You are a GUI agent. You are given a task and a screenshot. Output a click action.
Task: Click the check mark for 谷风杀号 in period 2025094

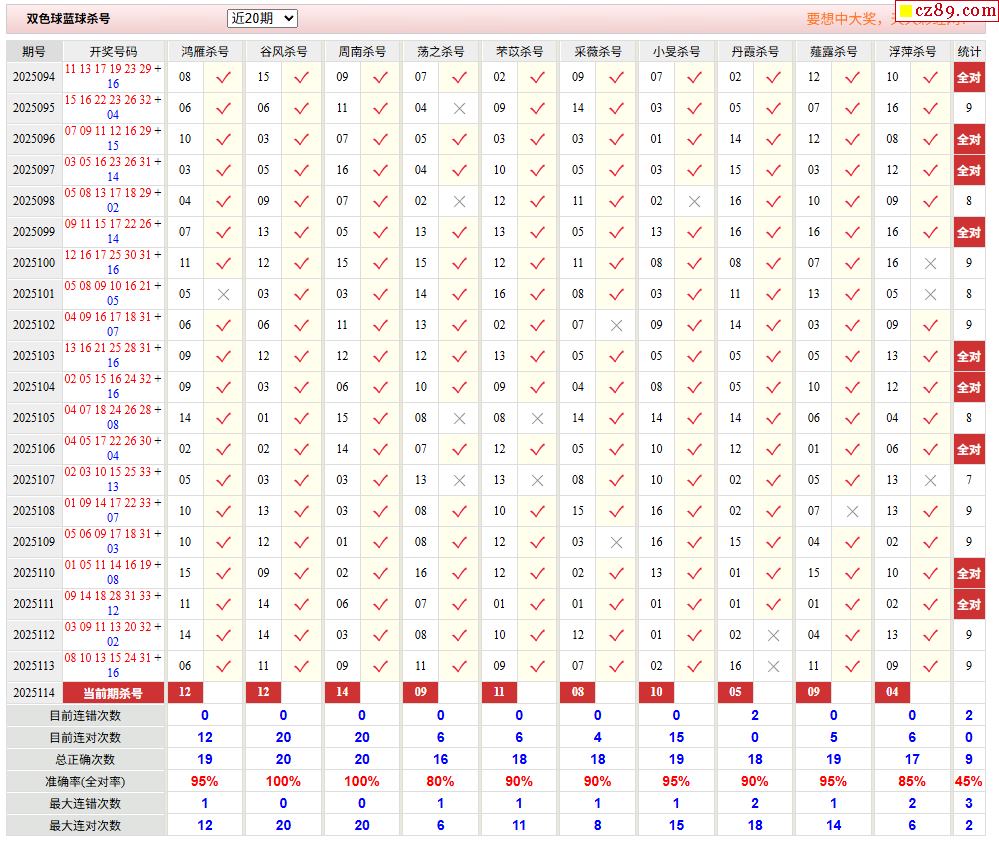[302, 77]
